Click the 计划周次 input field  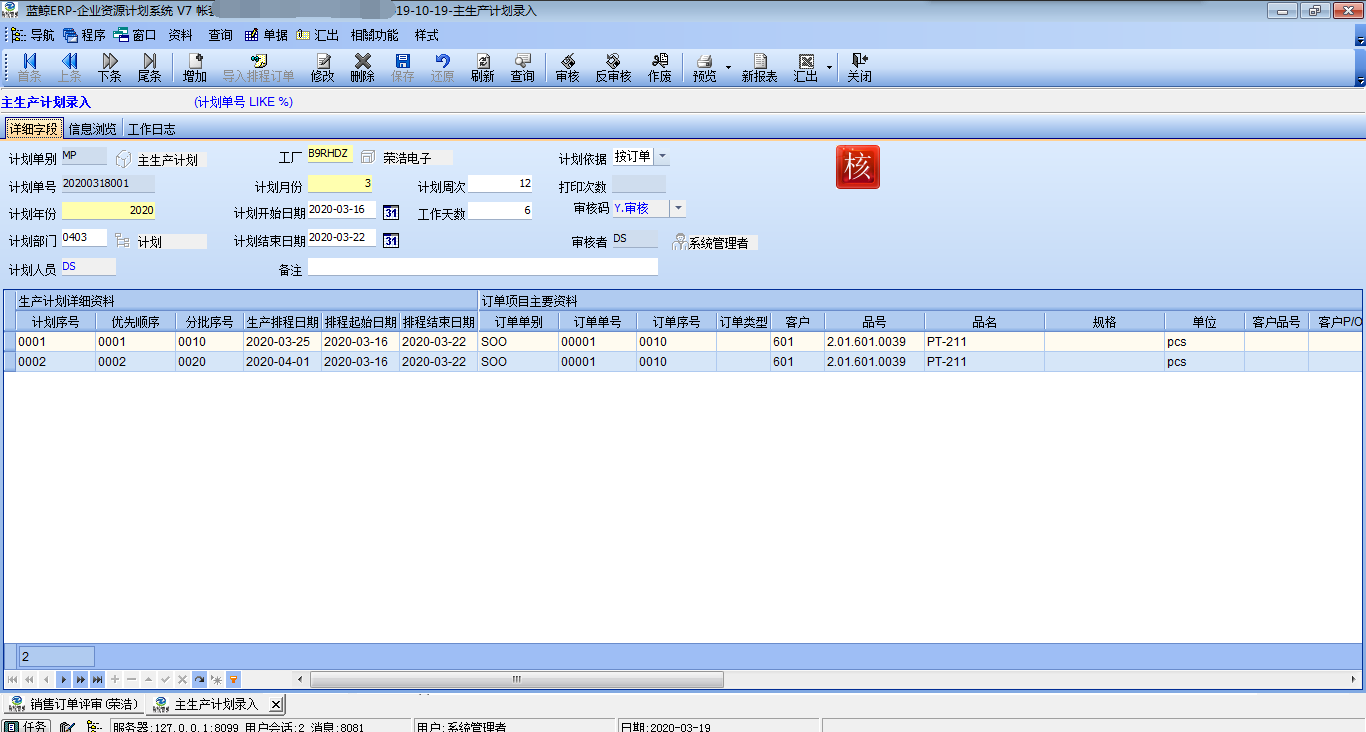point(501,184)
